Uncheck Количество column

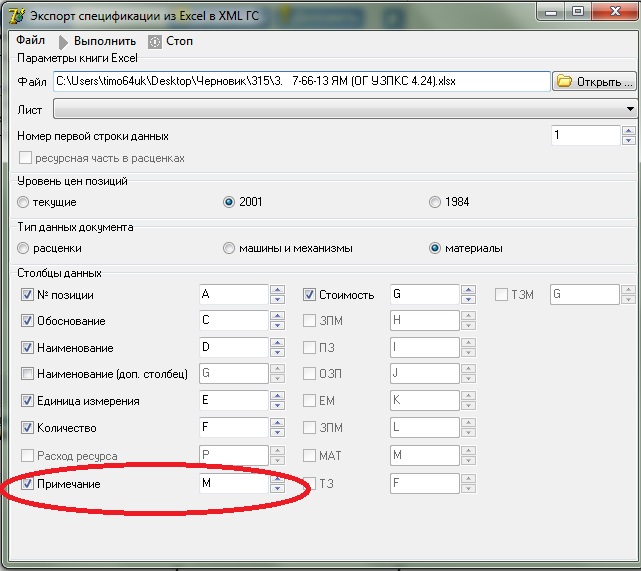(27, 428)
